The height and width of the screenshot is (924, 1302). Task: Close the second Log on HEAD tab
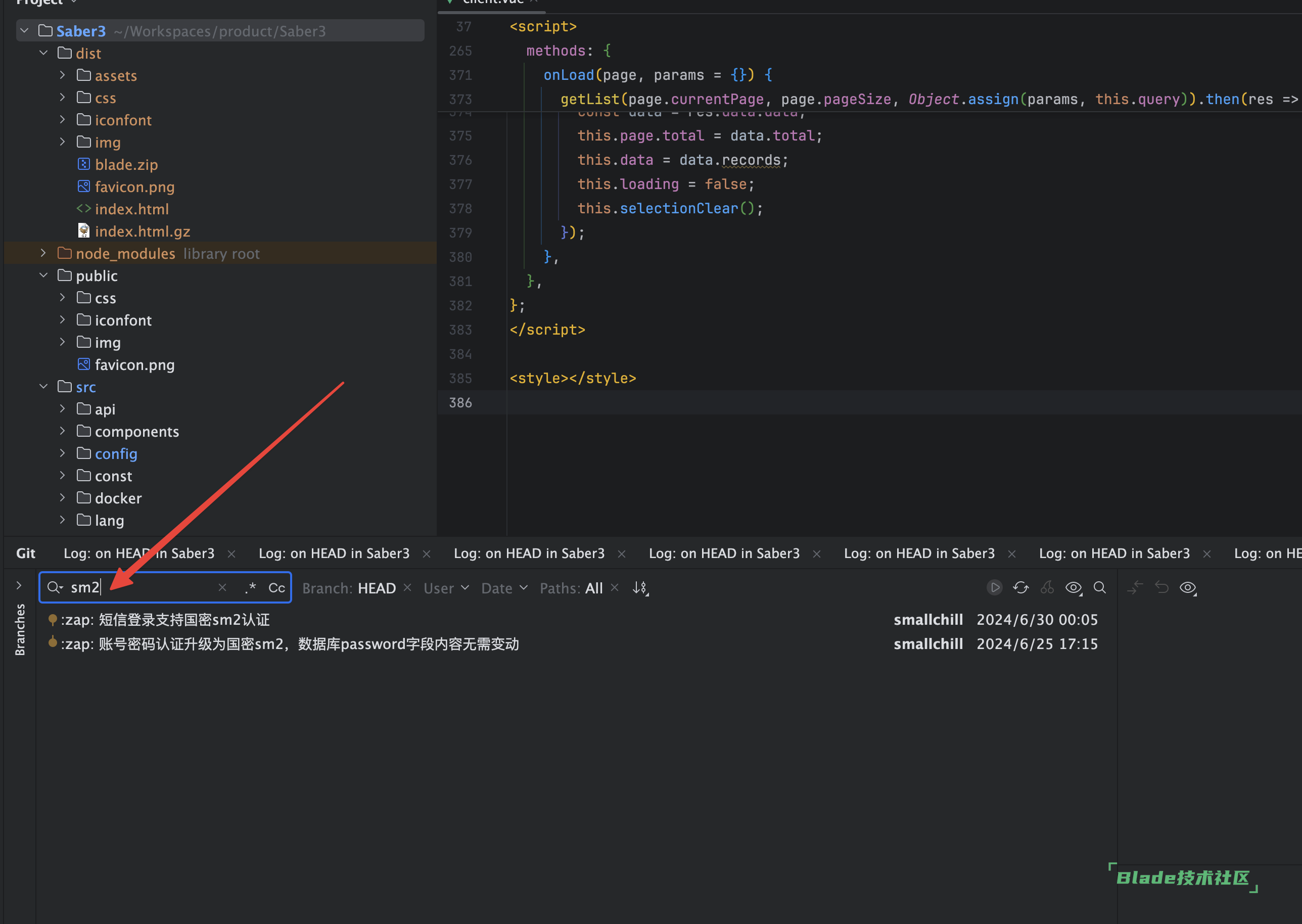427,553
